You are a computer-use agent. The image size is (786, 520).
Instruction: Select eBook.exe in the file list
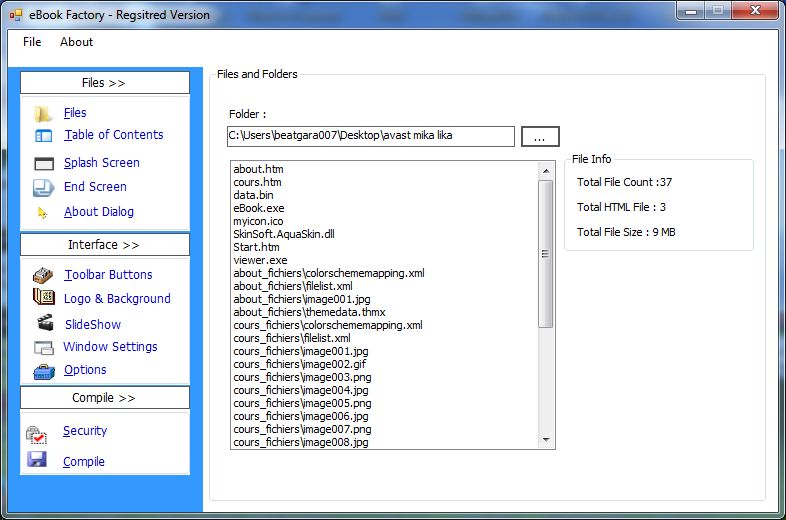pos(259,208)
